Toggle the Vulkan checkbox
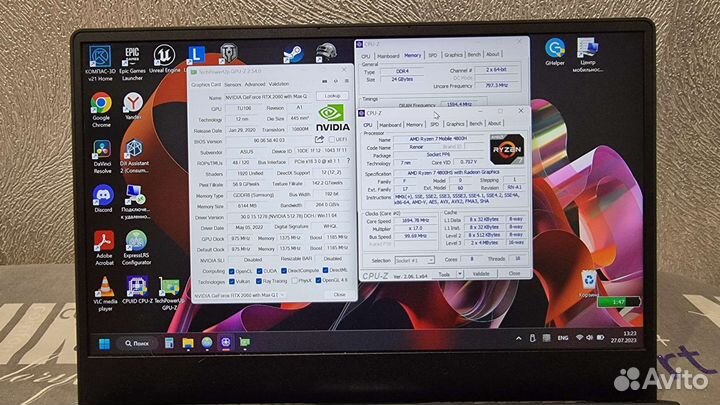Image resolution: width=720 pixels, height=405 pixels. click(x=232, y=281)
